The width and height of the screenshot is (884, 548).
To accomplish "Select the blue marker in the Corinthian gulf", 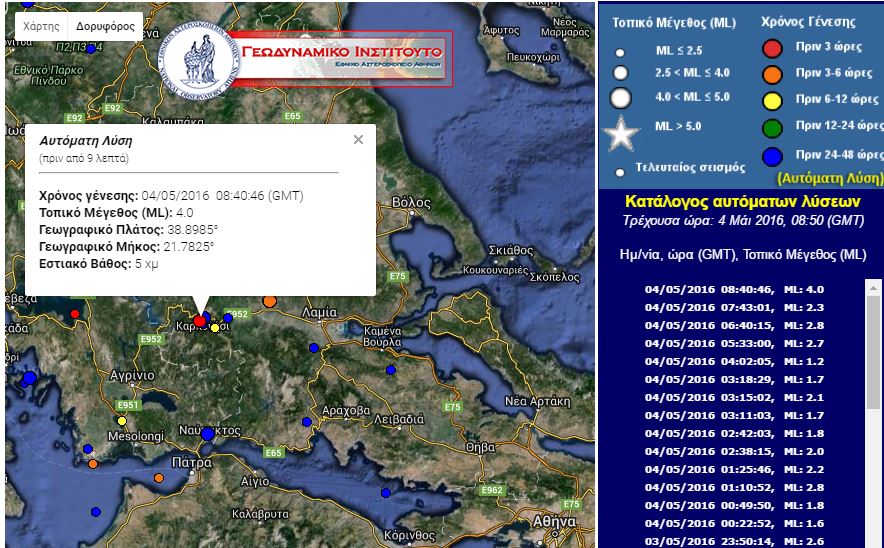I will click(x=386, y=493).
